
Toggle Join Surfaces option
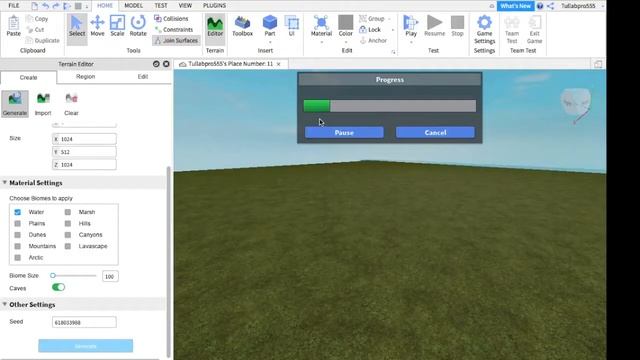click(176, 40)
